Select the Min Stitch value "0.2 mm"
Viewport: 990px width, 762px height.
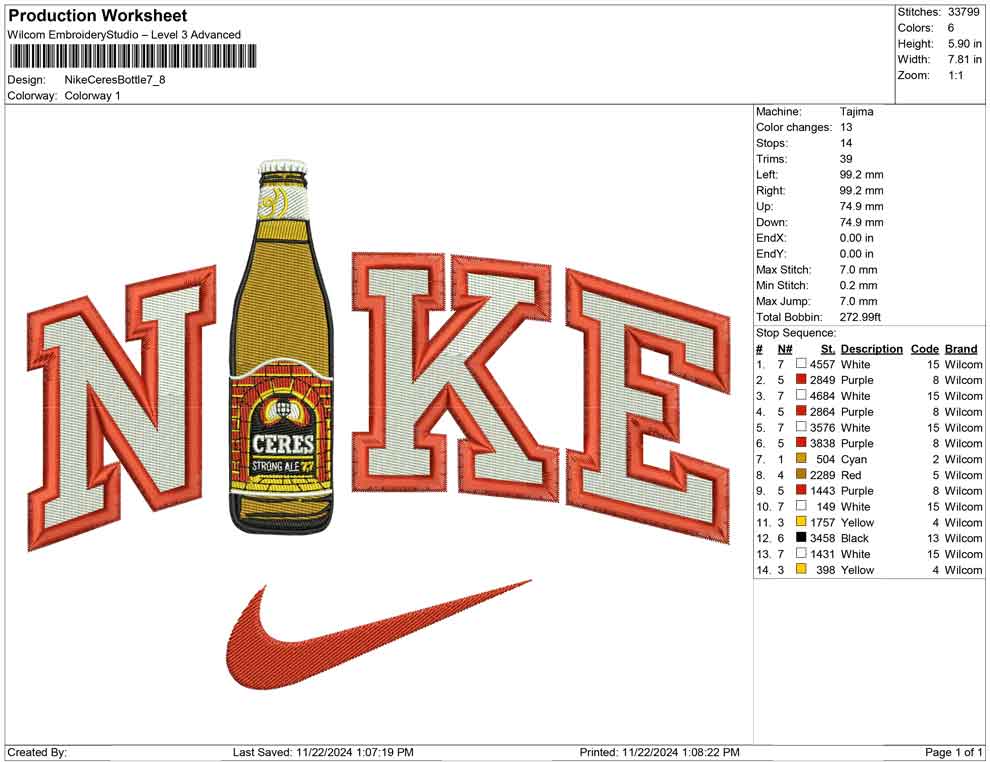coord(859,285)
